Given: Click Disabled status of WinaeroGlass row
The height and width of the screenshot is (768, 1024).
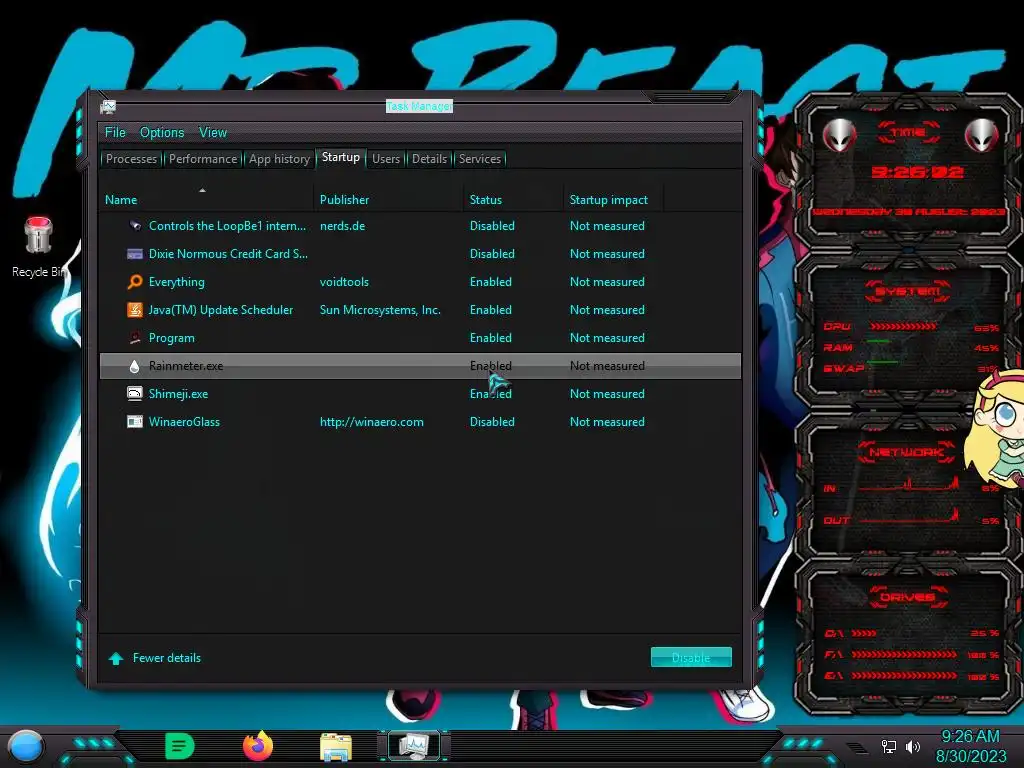Looking at the screenshot, I should coord(492,422).
